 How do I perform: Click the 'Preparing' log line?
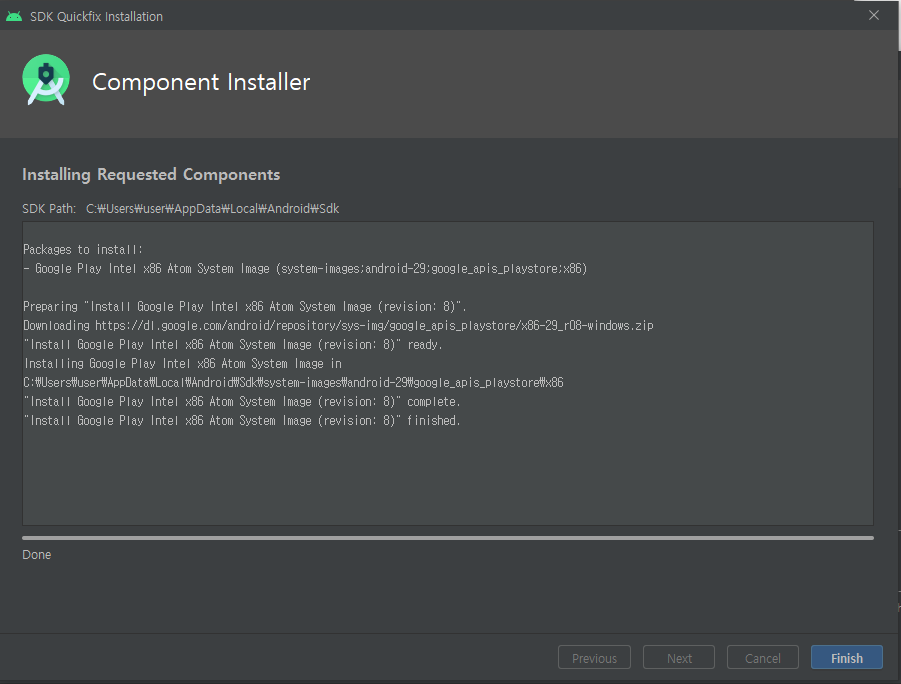point(244,307)
